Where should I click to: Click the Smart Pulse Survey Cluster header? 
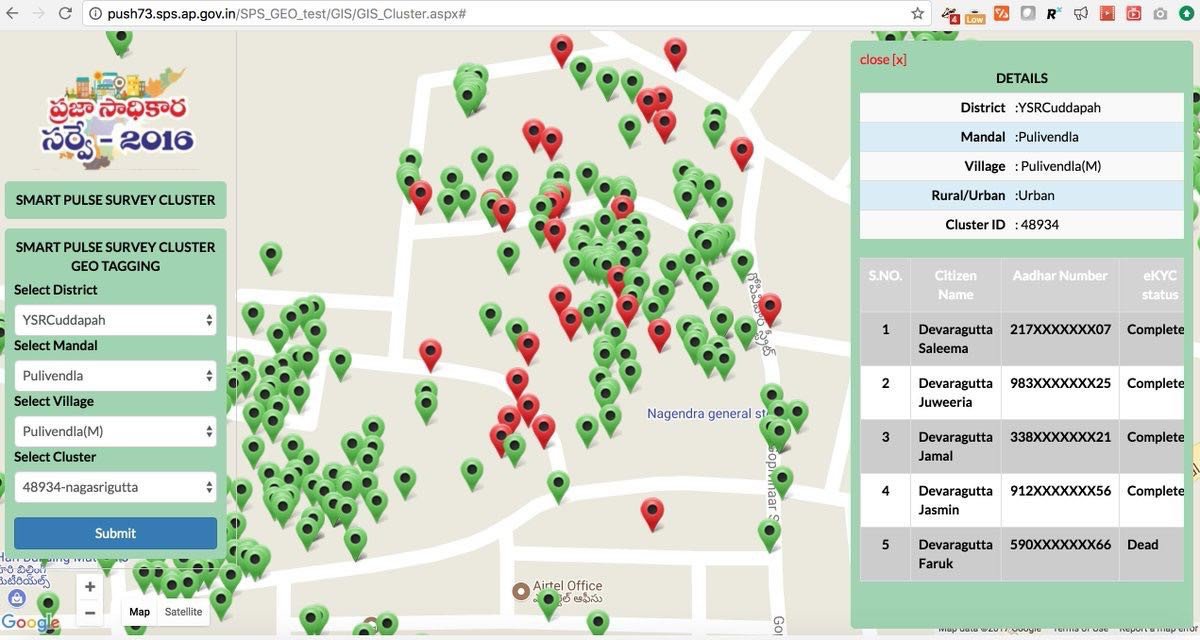[x=116, y=200]
